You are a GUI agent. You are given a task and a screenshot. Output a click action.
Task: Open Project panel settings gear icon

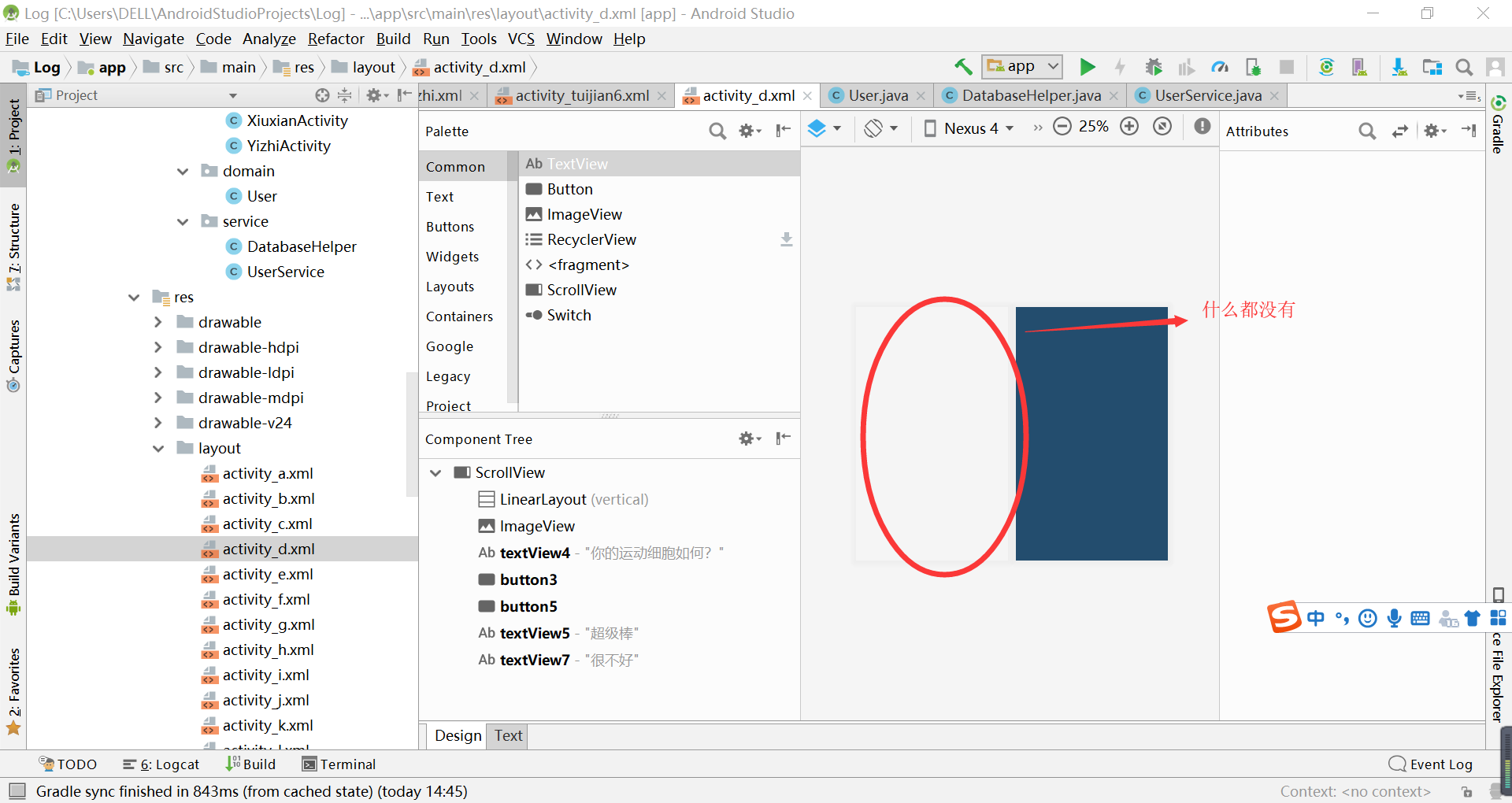click(x=376, y=95)
